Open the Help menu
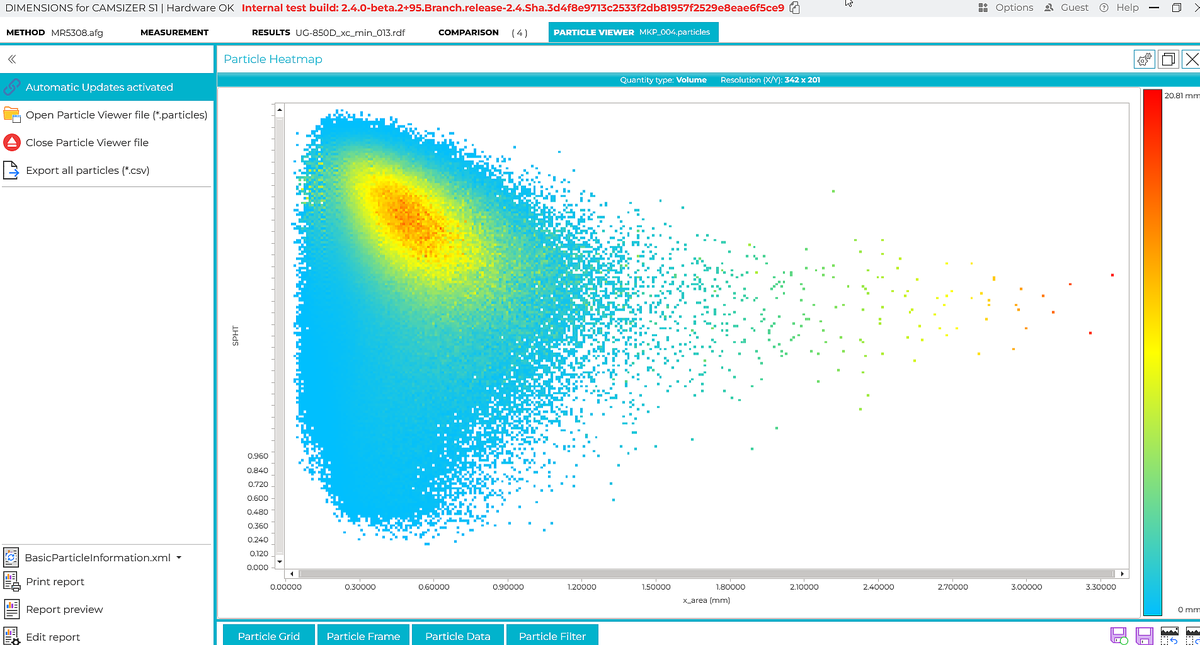 coord(1119,8)
